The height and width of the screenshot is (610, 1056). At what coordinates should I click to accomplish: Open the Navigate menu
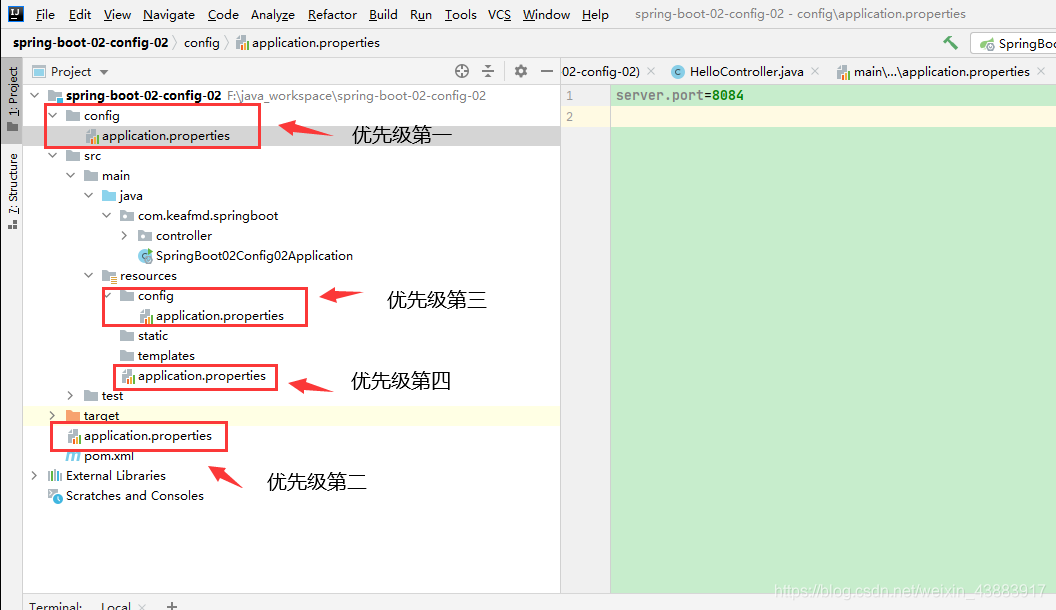tap(169, 14)
